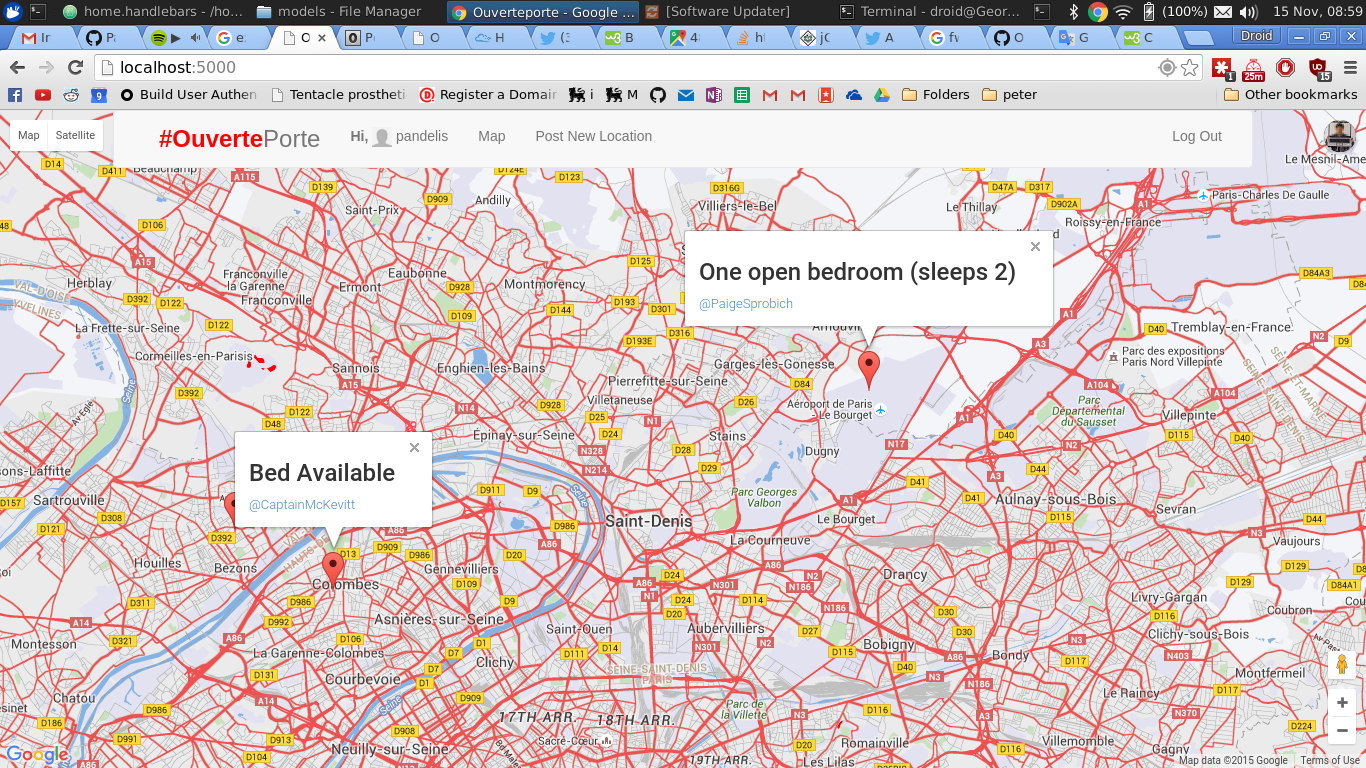Open the Droid profile switcher
Image resolution: width=1366 pixels, height=768 pixels.
click(x=1257, y=36)
